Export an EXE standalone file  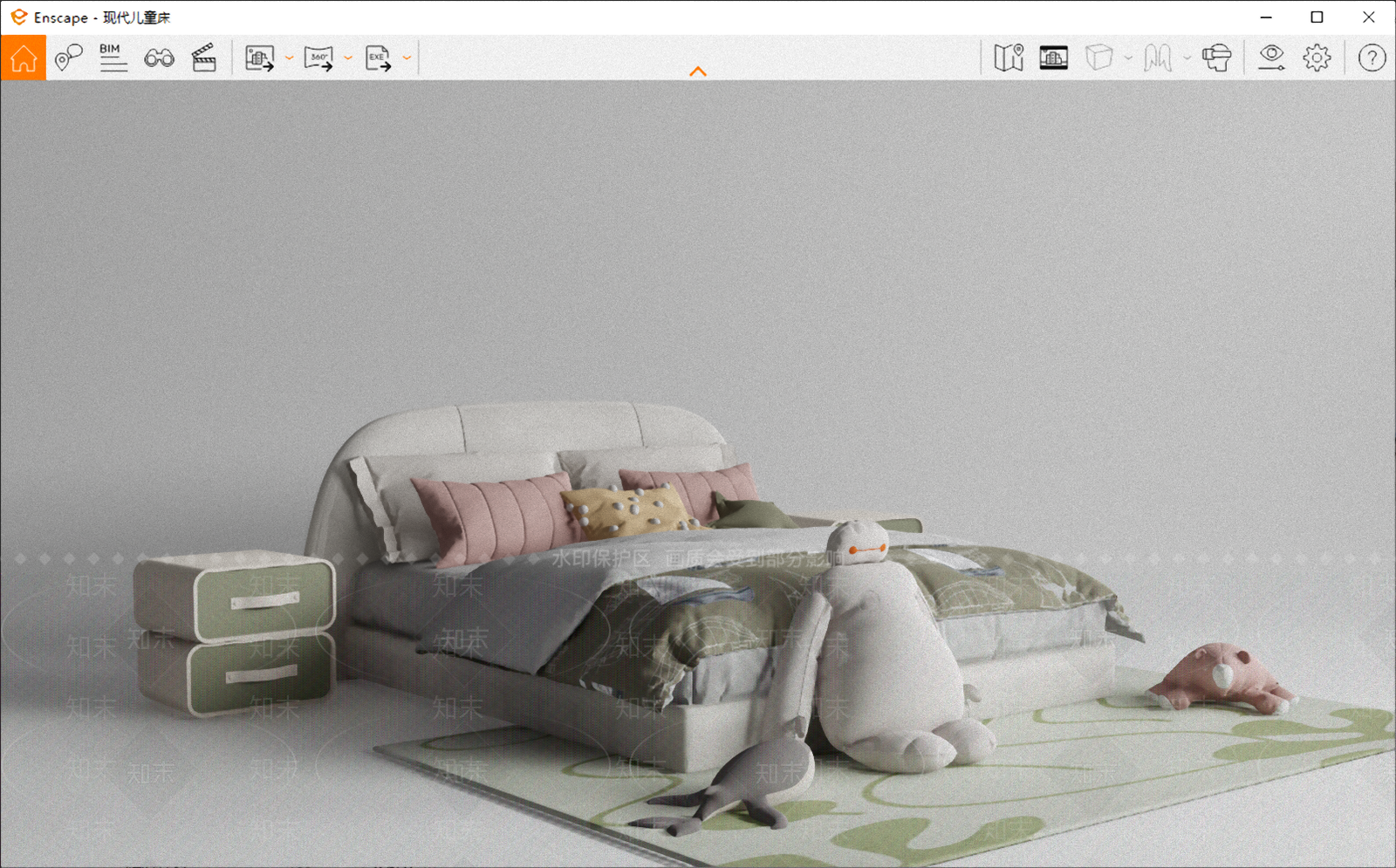378,58
